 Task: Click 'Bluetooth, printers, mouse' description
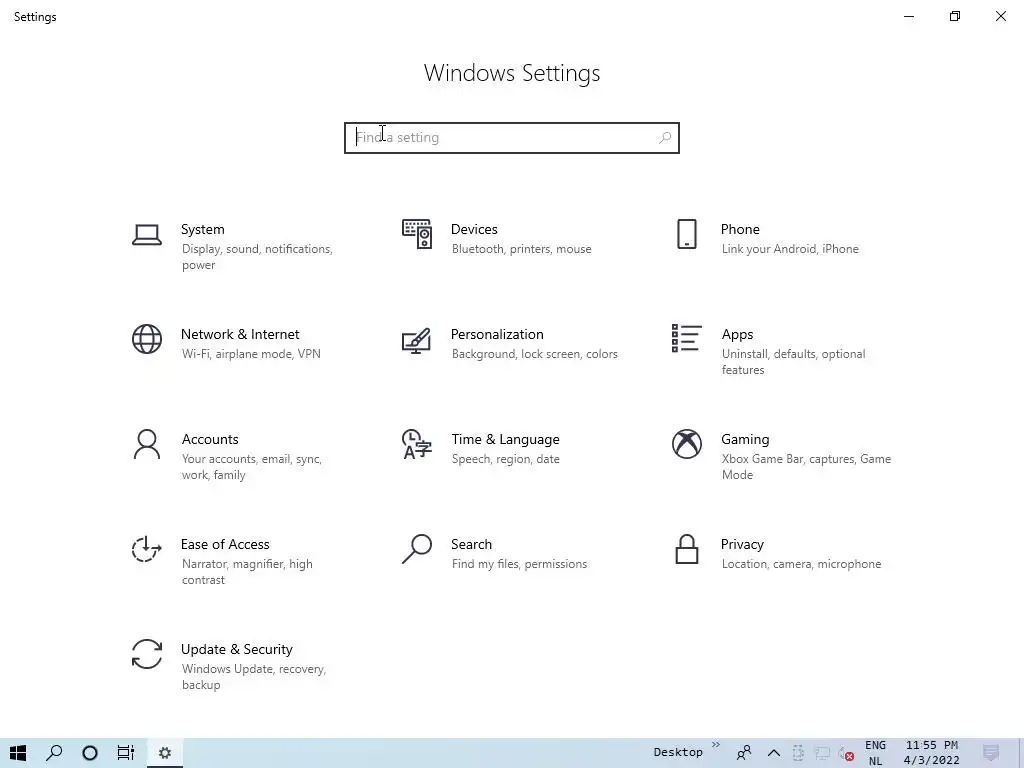(522, 249)
